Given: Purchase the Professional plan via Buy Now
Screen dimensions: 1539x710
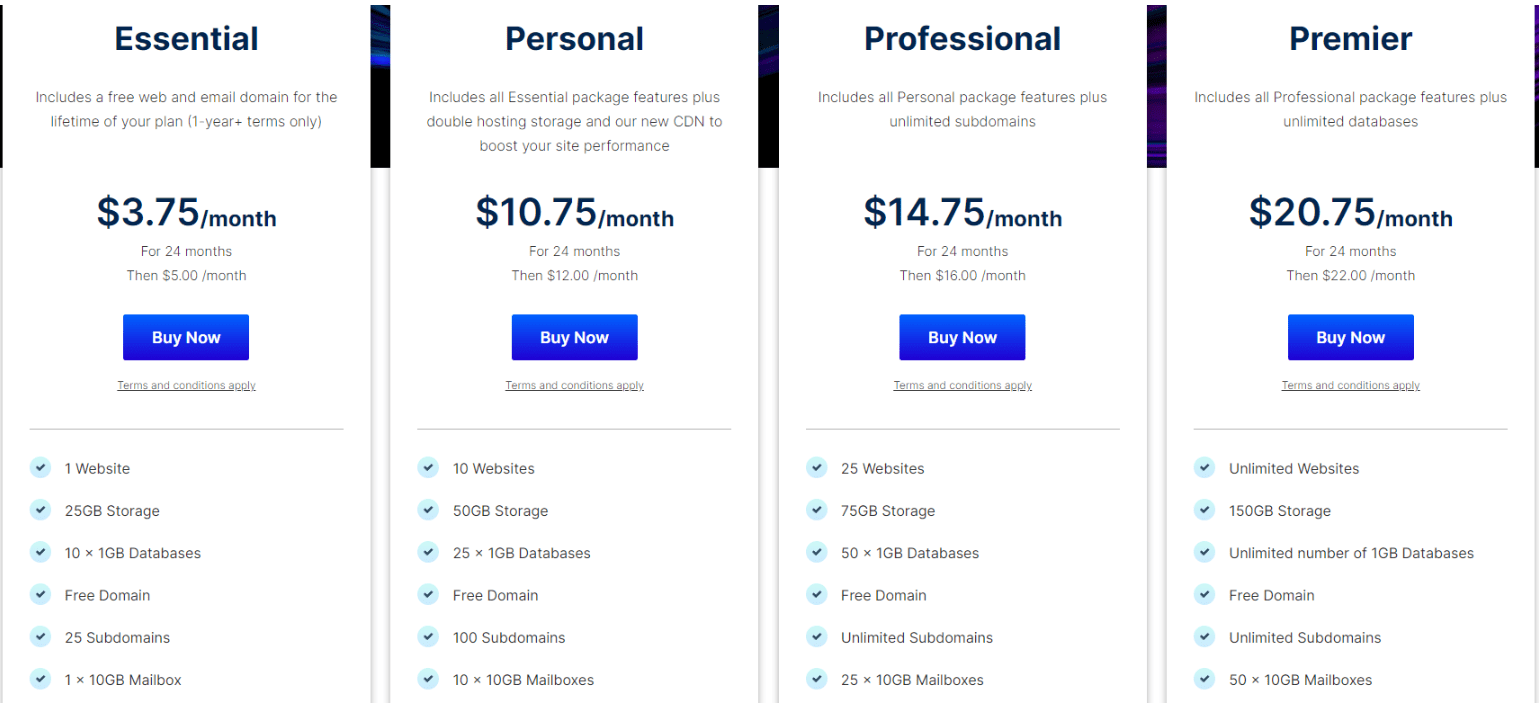Looking at the screenshot, I should (x=962, y=338).
